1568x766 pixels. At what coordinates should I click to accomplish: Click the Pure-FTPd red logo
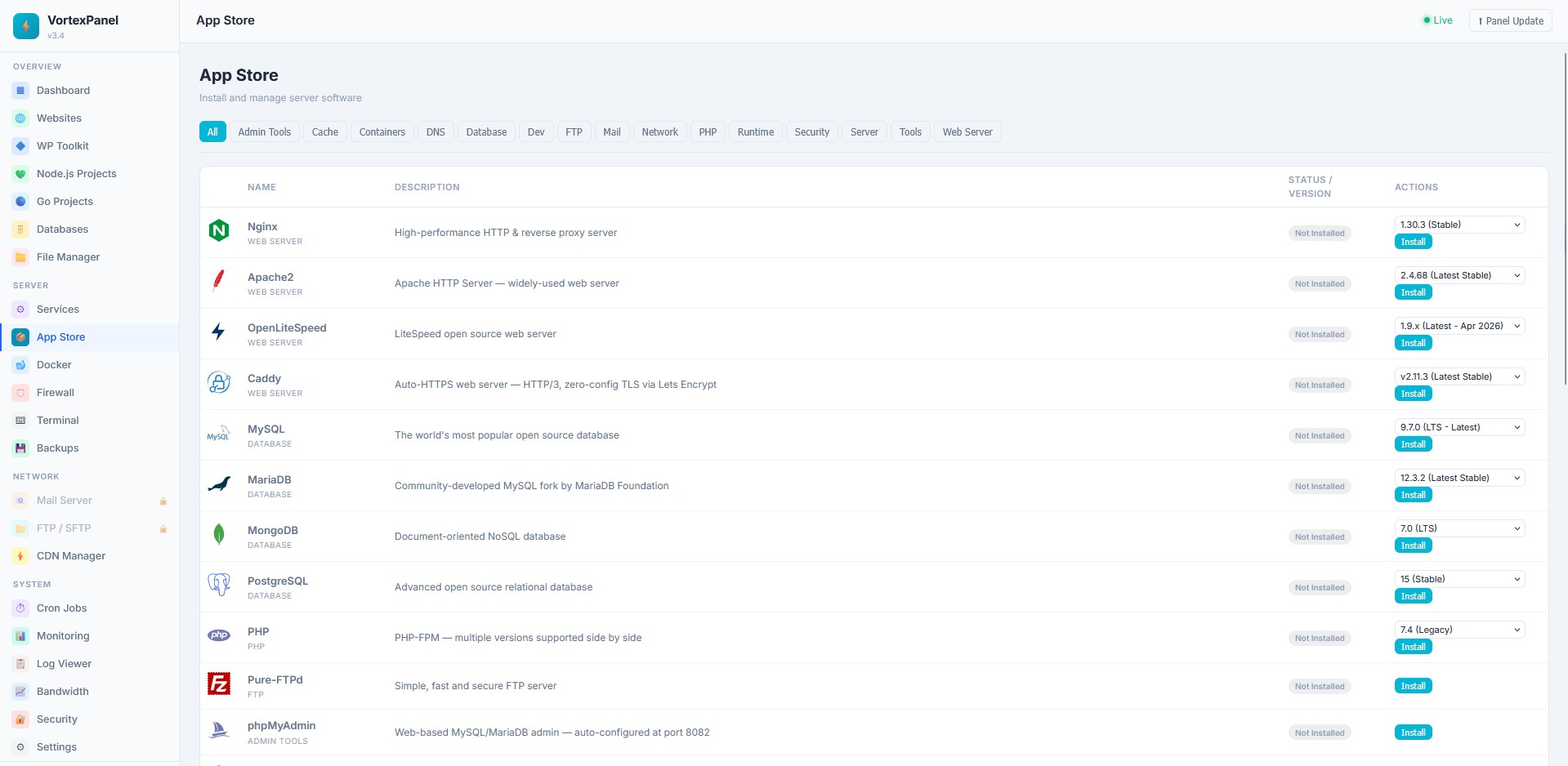click(x=219, y=684)
